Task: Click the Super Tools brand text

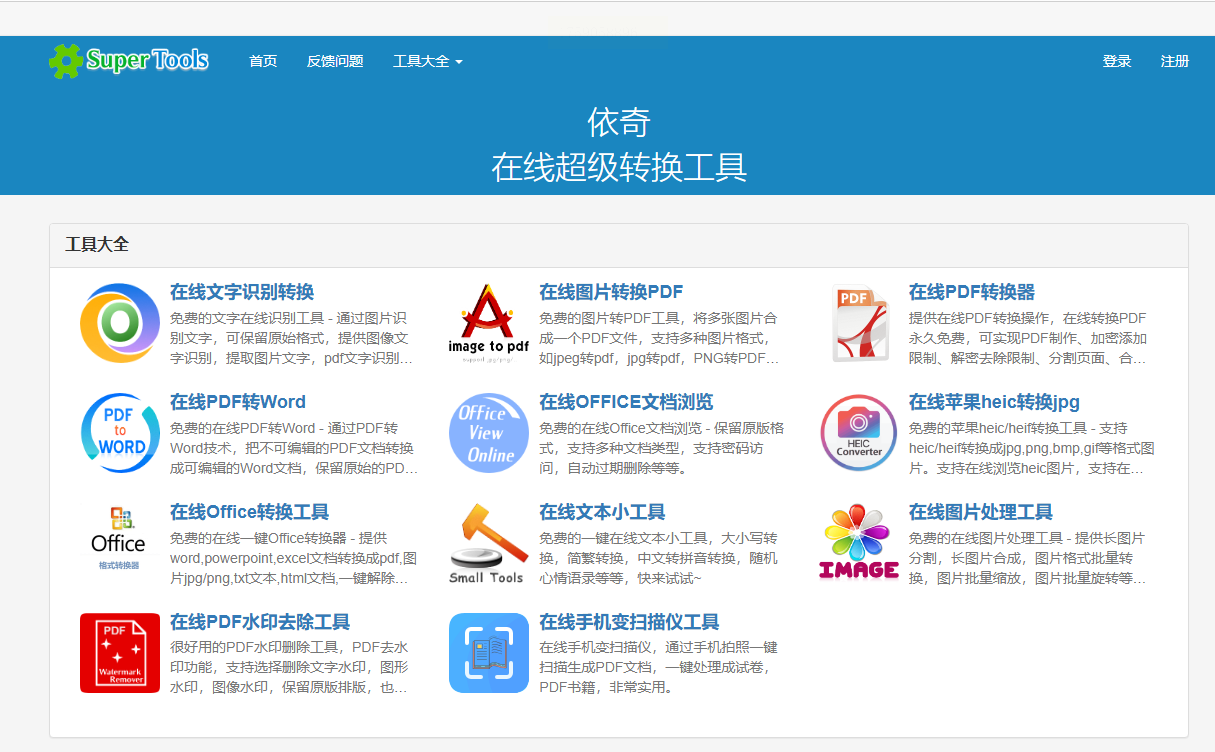Action: pos(147,61)
